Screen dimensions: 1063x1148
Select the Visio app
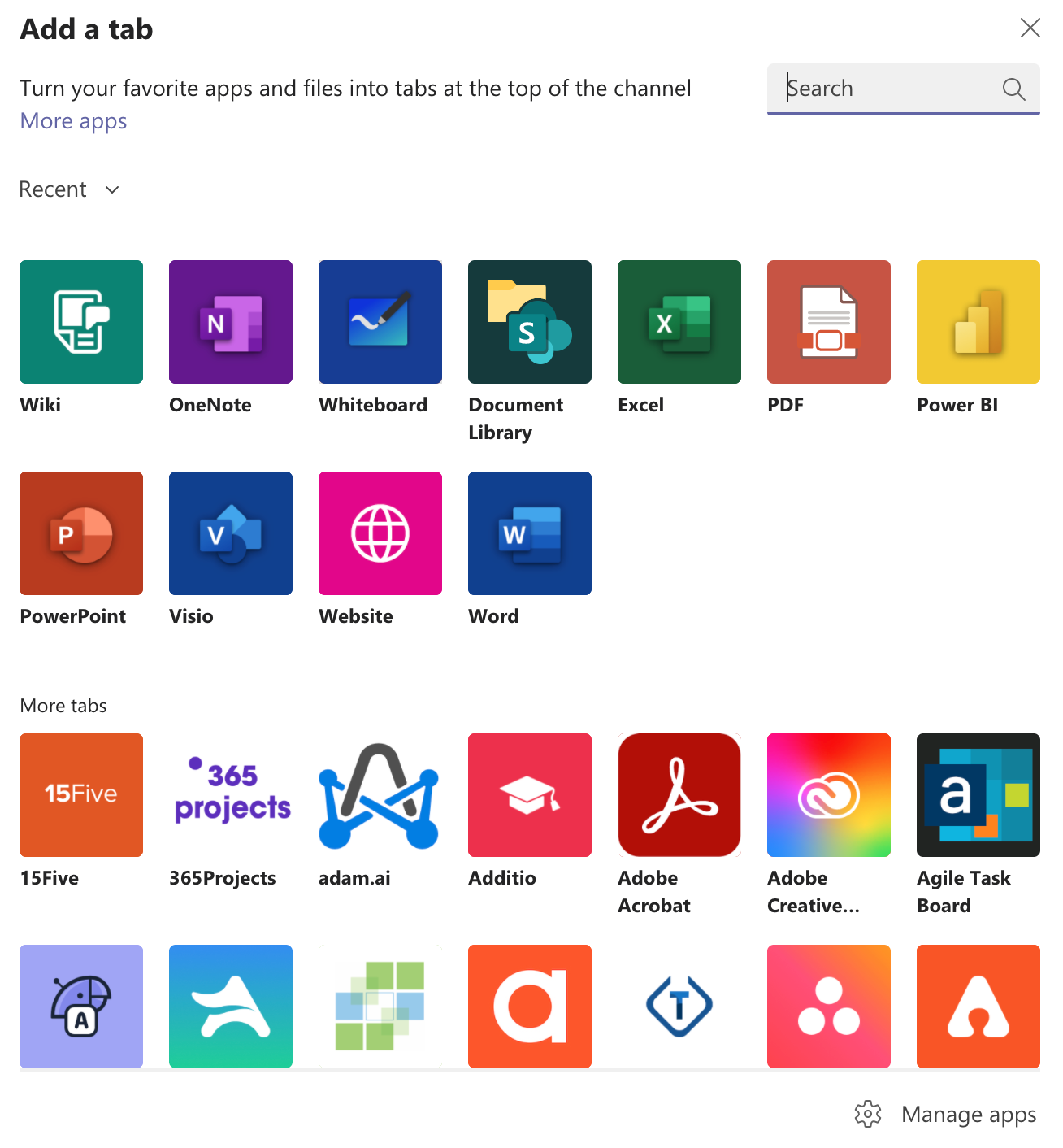[x=231, y=533]
